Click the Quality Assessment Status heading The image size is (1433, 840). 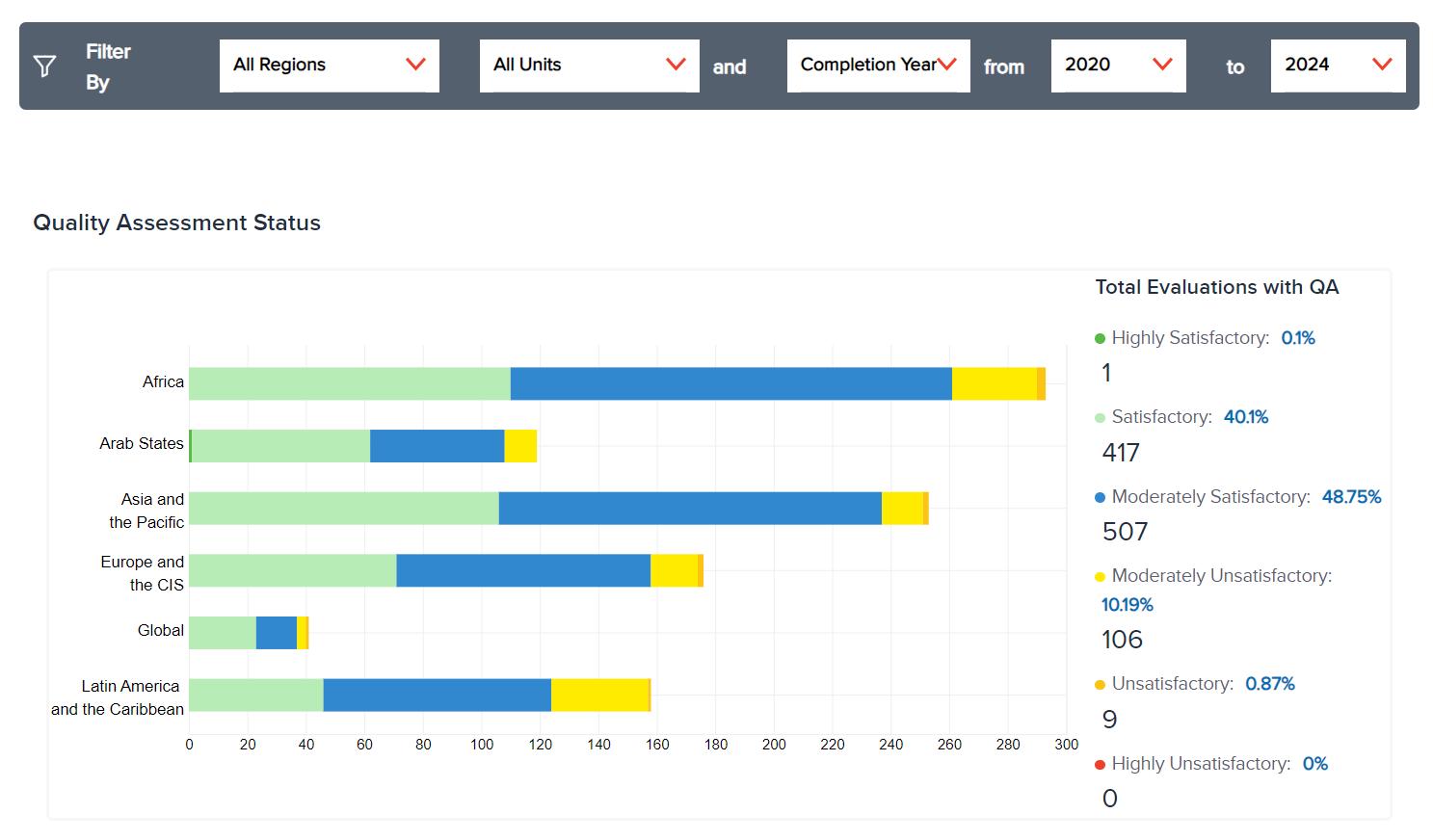(176, 223)
